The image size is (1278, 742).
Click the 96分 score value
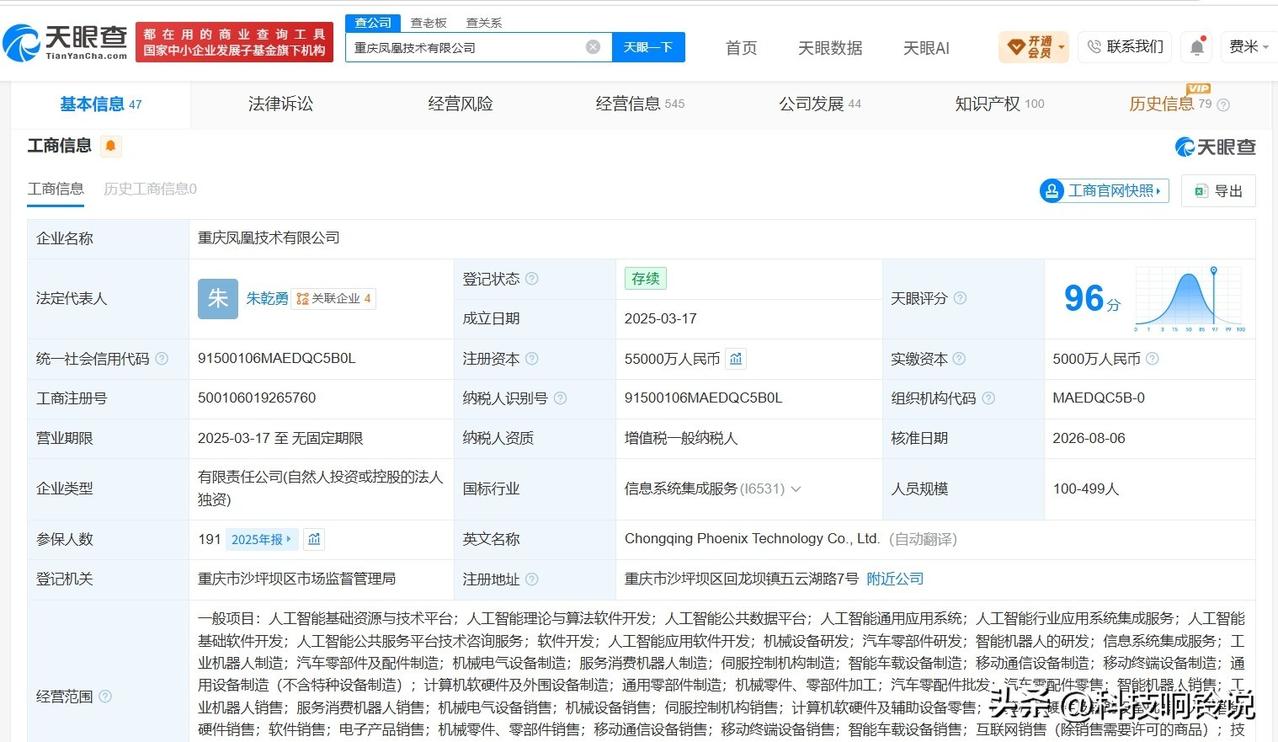[x=1091, y=298]
